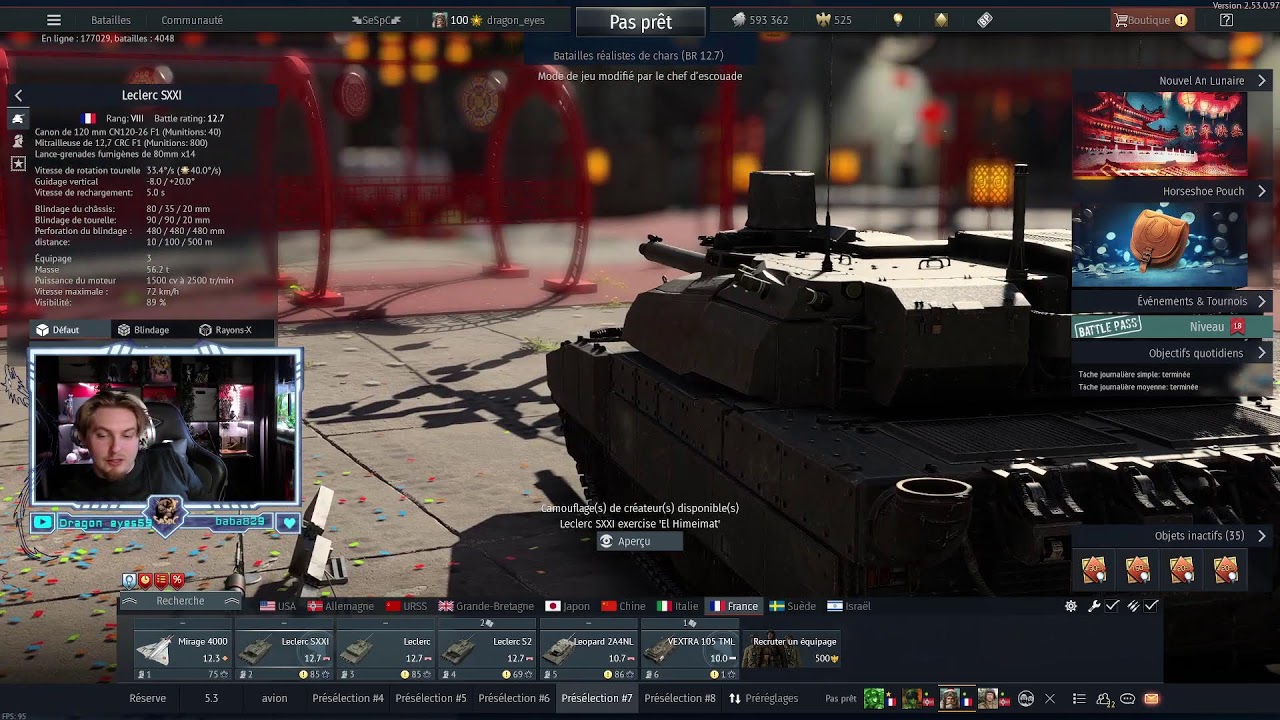The width and height of the screenshot is (1280, 720).
Task: Click the back arrow beside Leclerc SXXI
Action: (x=18, y=95)
